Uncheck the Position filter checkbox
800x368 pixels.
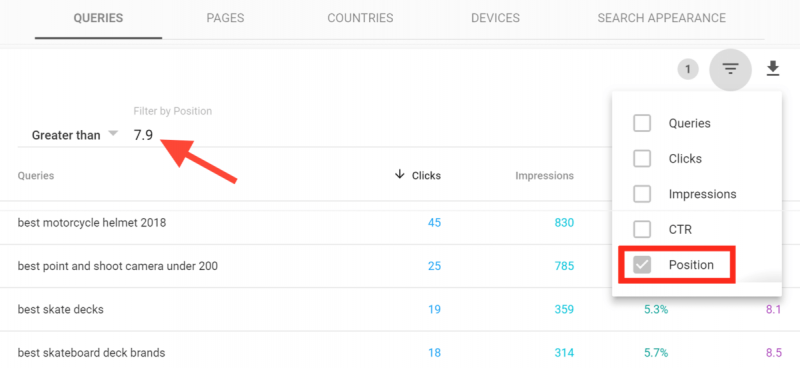tap(642, 265)
